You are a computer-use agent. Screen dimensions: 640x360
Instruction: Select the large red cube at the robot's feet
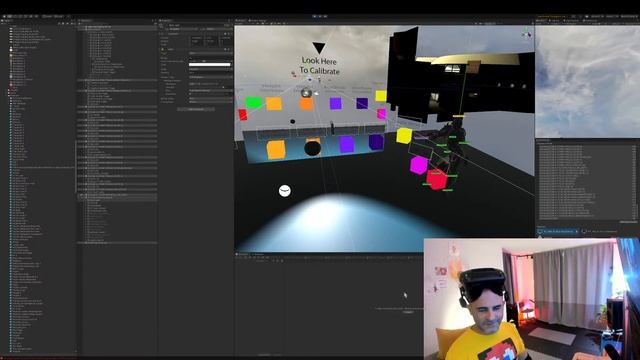click(436, 180)
